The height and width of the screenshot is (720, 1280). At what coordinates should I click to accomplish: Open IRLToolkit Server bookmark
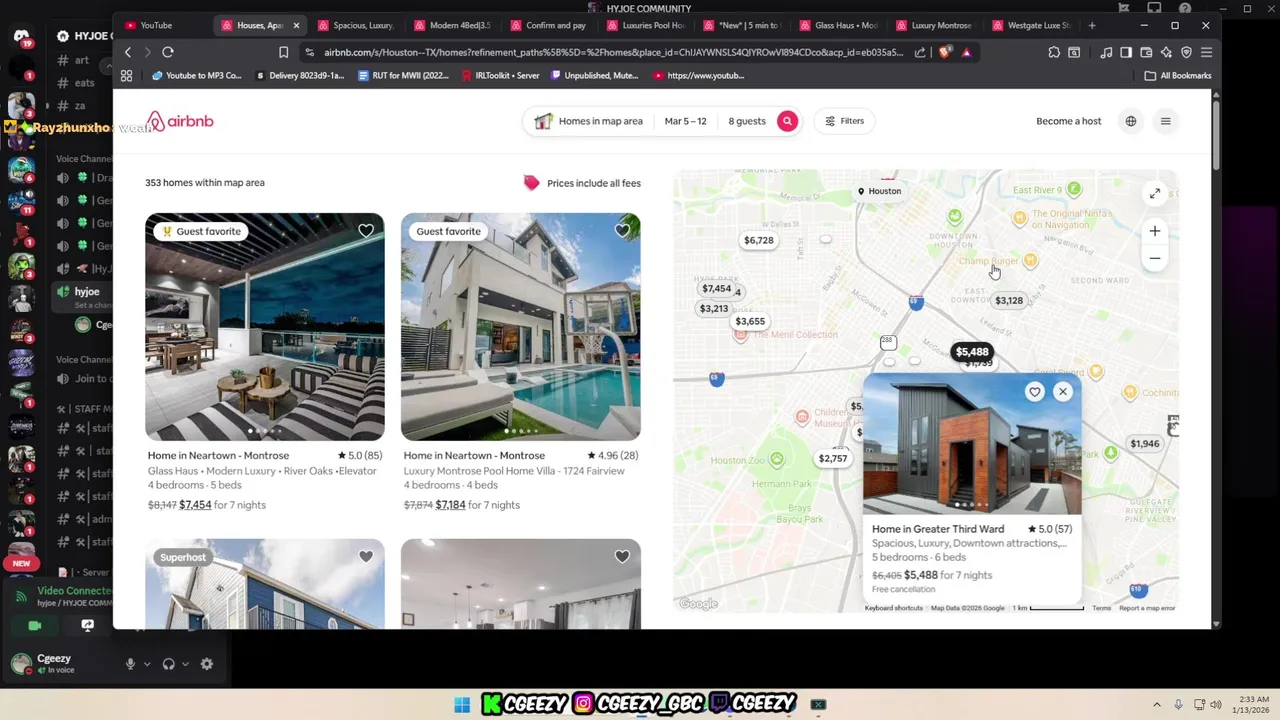500,75
